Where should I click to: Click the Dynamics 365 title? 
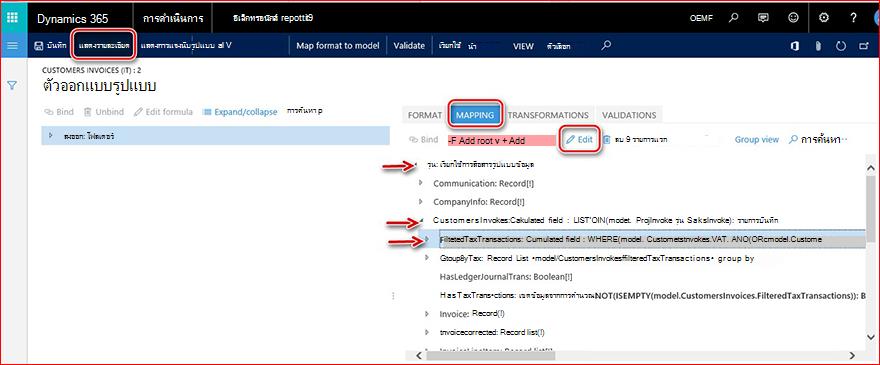coord(72,19)
